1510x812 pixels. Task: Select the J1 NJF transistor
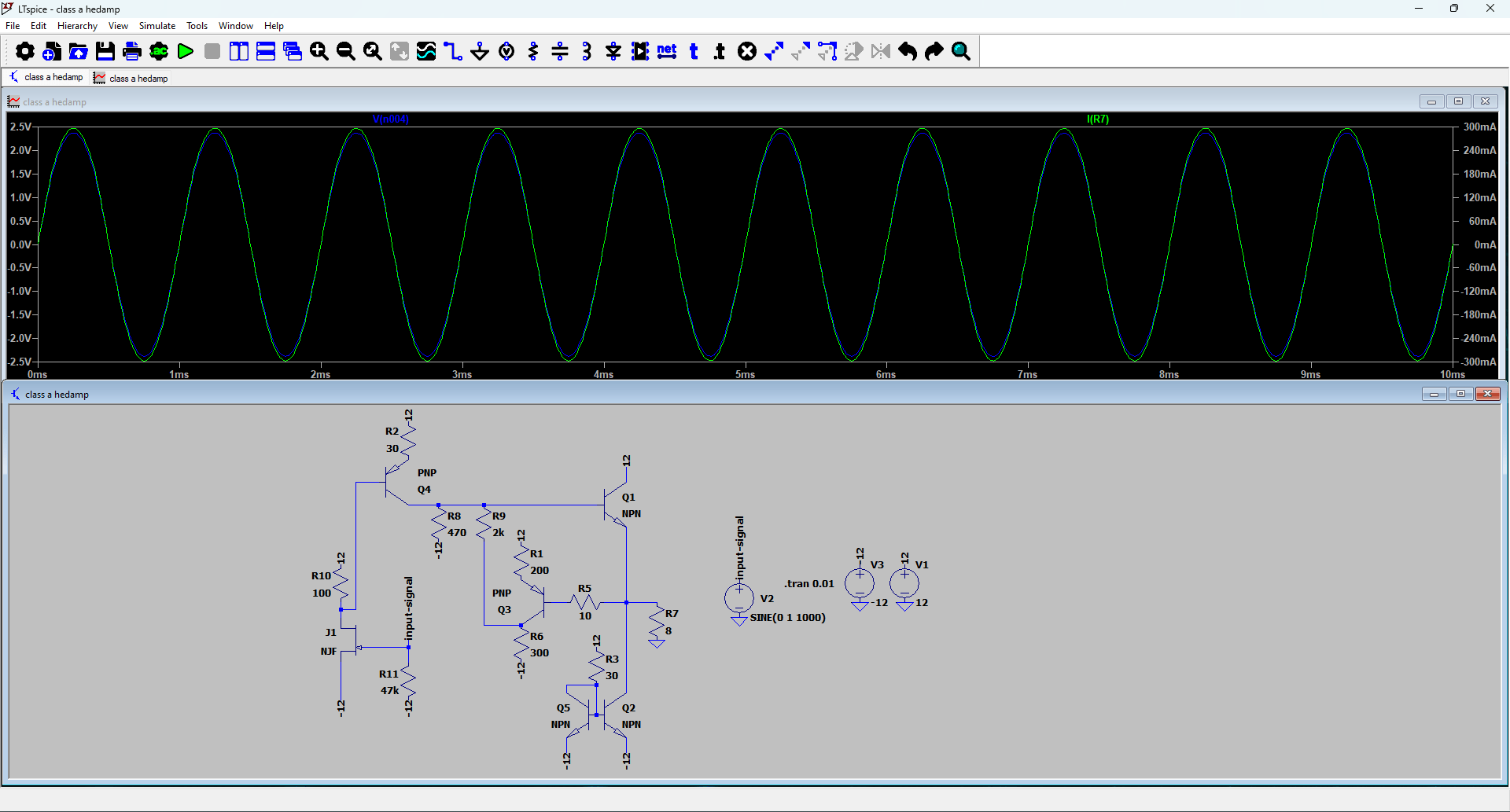(348, 638)
